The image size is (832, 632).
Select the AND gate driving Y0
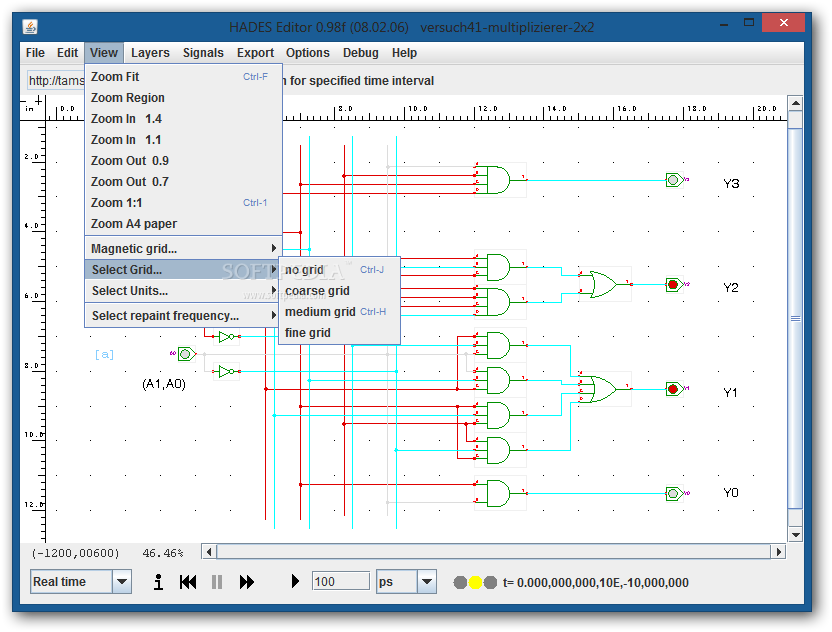click(498, 494)
